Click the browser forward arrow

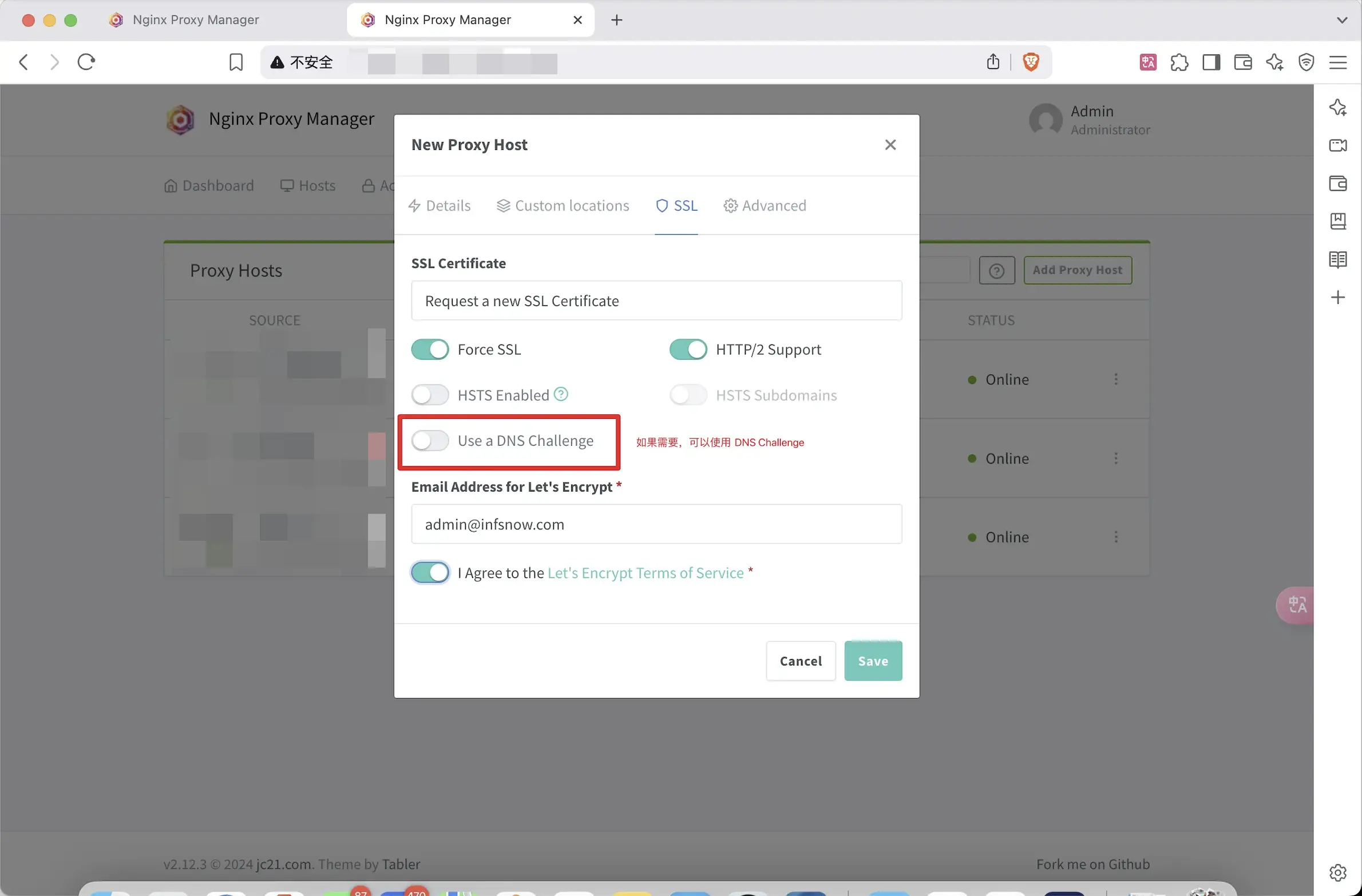[54, 62]
